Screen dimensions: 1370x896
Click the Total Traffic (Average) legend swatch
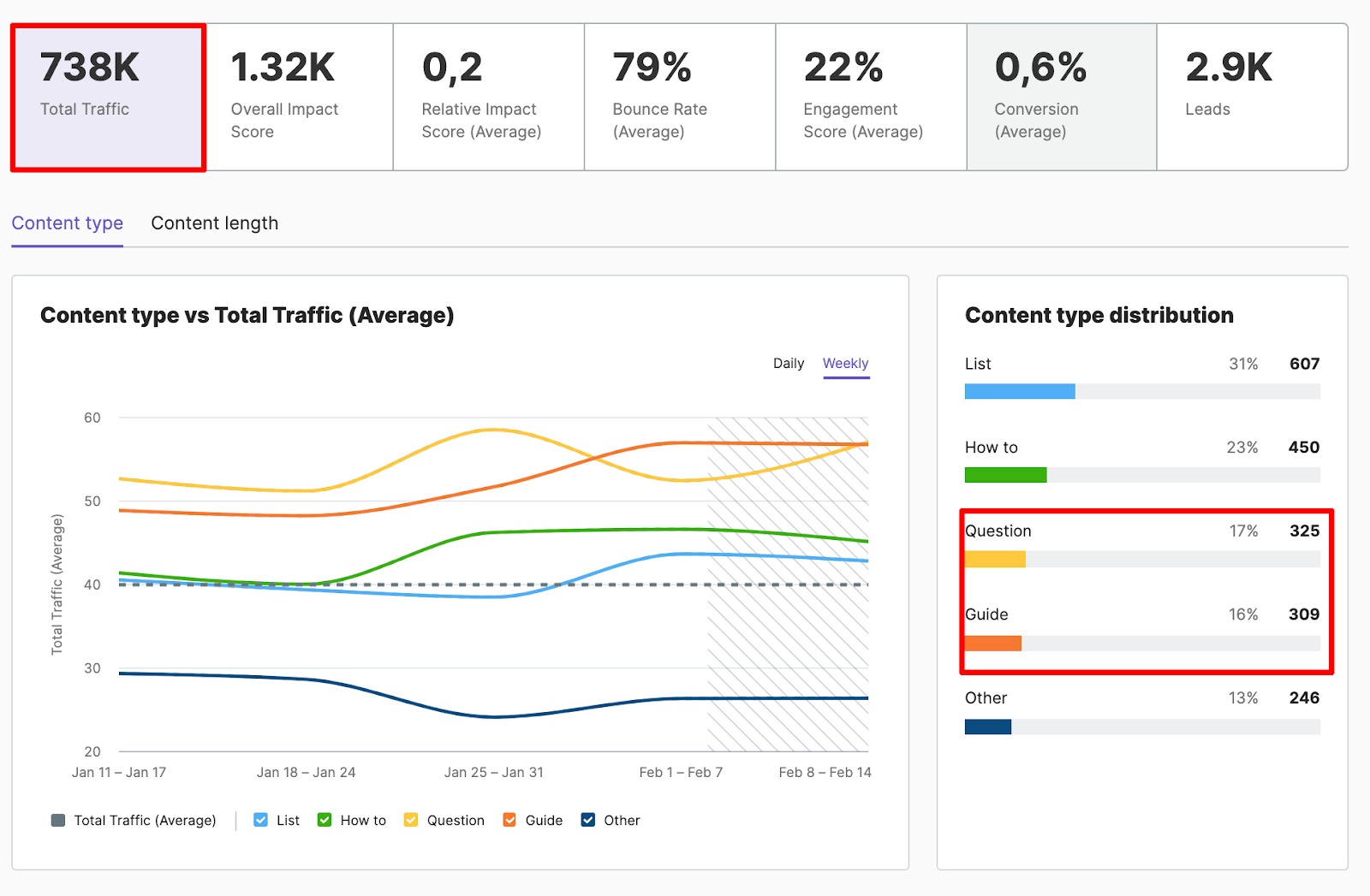57,819
